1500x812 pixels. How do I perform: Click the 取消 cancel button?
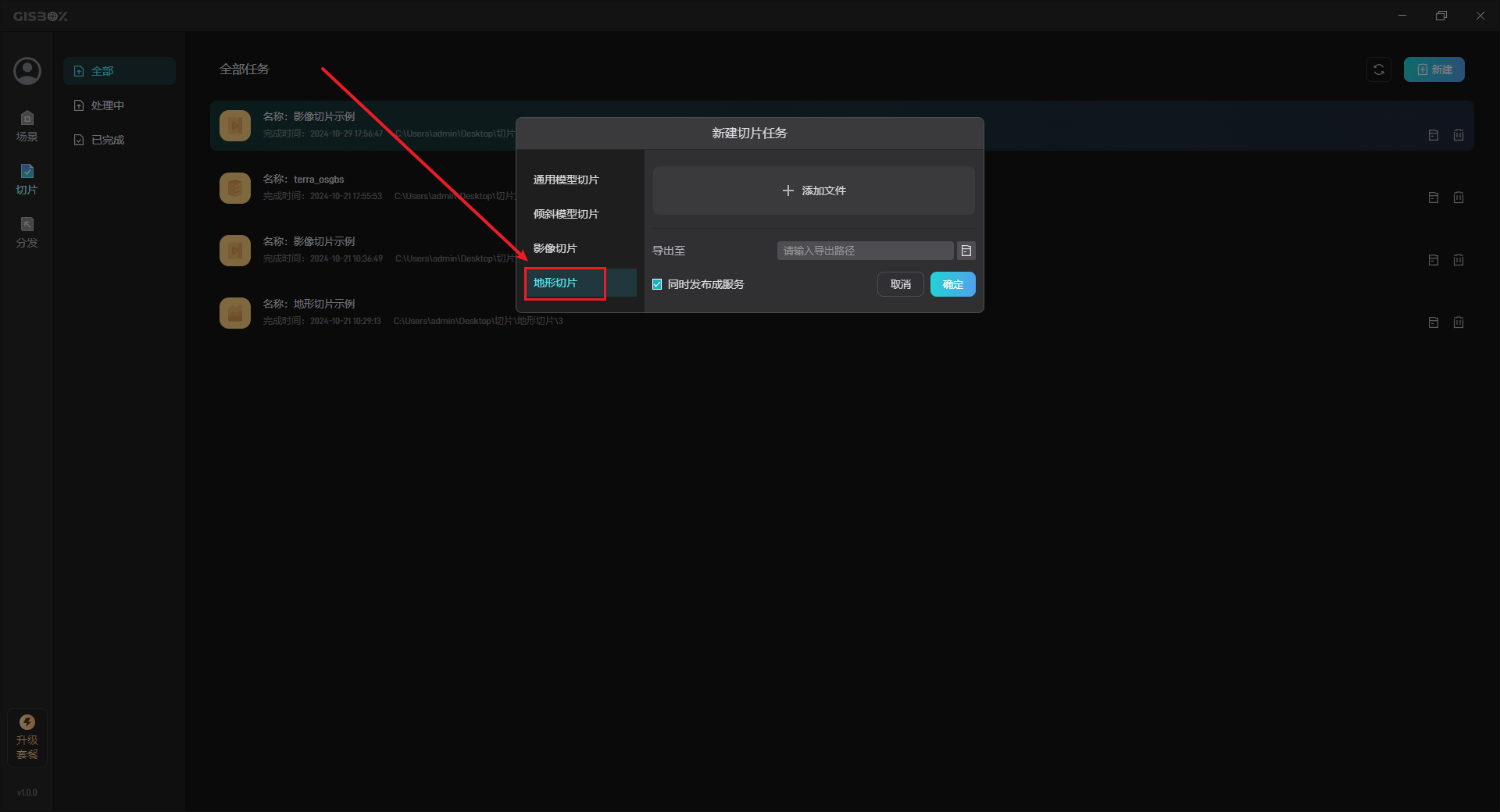pos(901,284)
